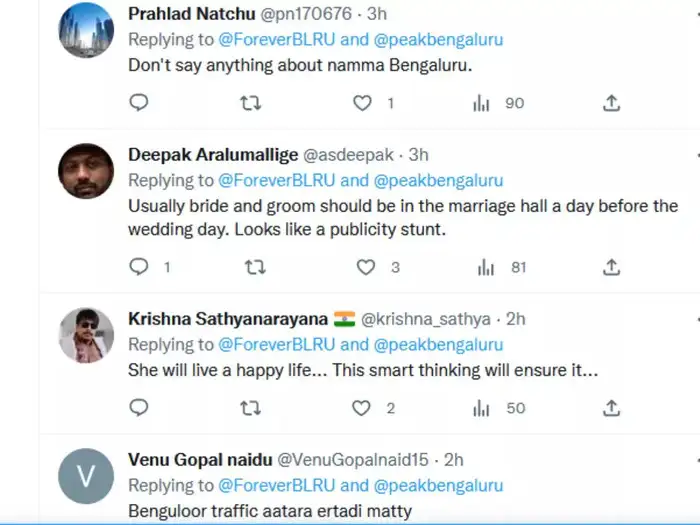View analytics showing 90 views
700x525 pixels.
coord(498,103)
